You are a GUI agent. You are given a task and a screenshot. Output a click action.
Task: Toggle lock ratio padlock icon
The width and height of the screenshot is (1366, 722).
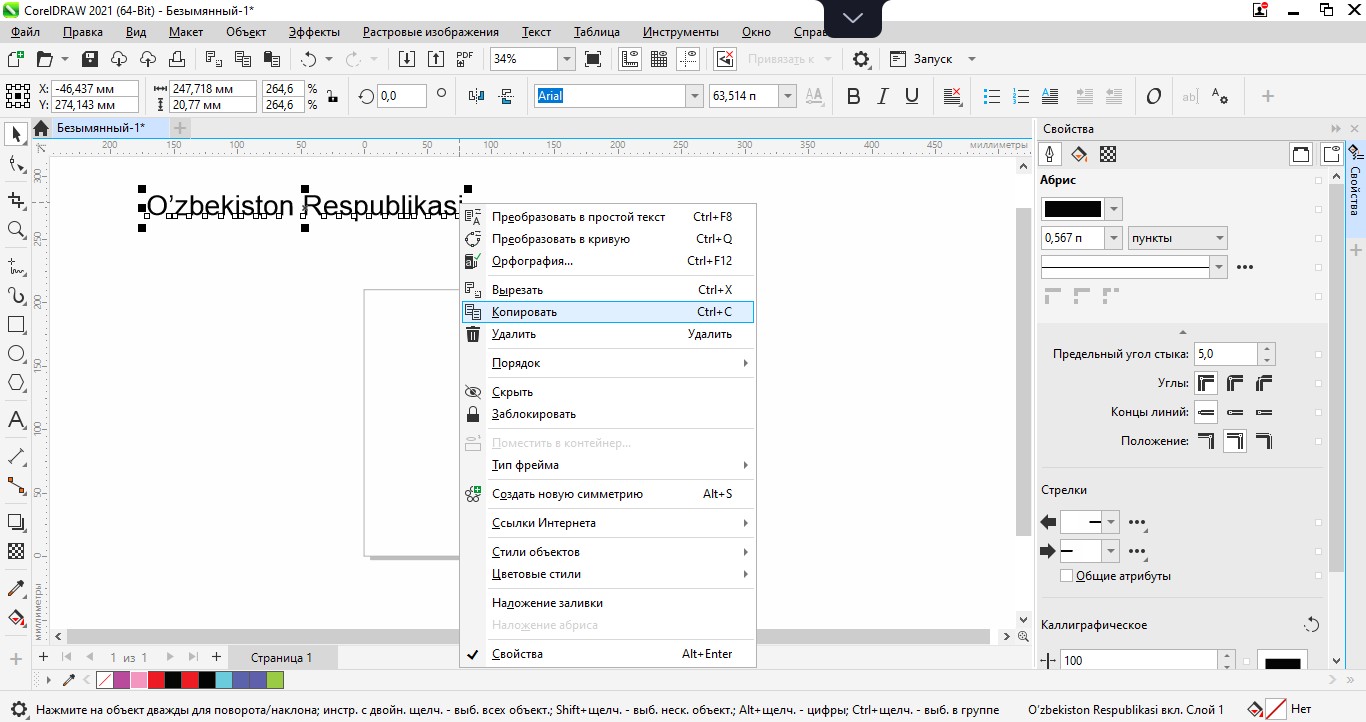(332, 97)
